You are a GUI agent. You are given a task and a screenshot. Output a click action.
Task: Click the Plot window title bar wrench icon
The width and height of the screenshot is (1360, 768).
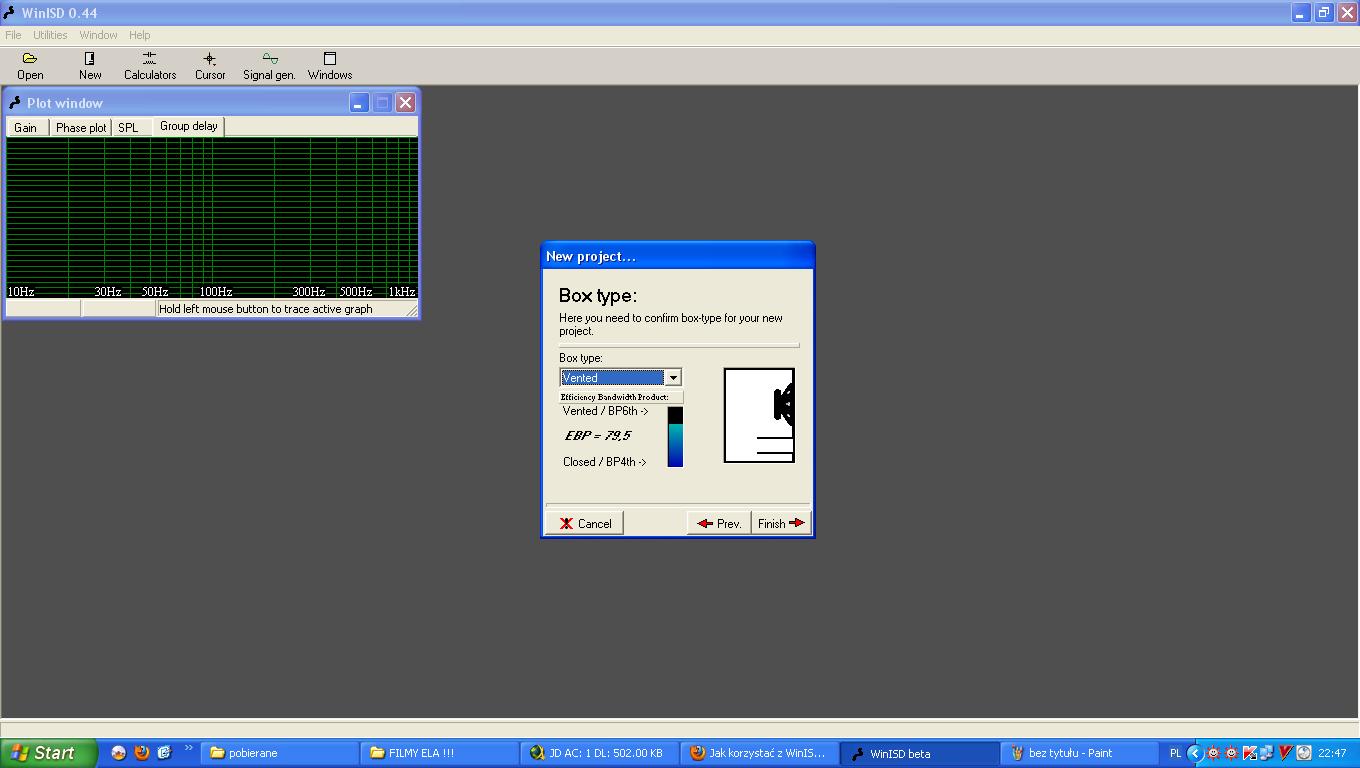(x=14, y=102)
